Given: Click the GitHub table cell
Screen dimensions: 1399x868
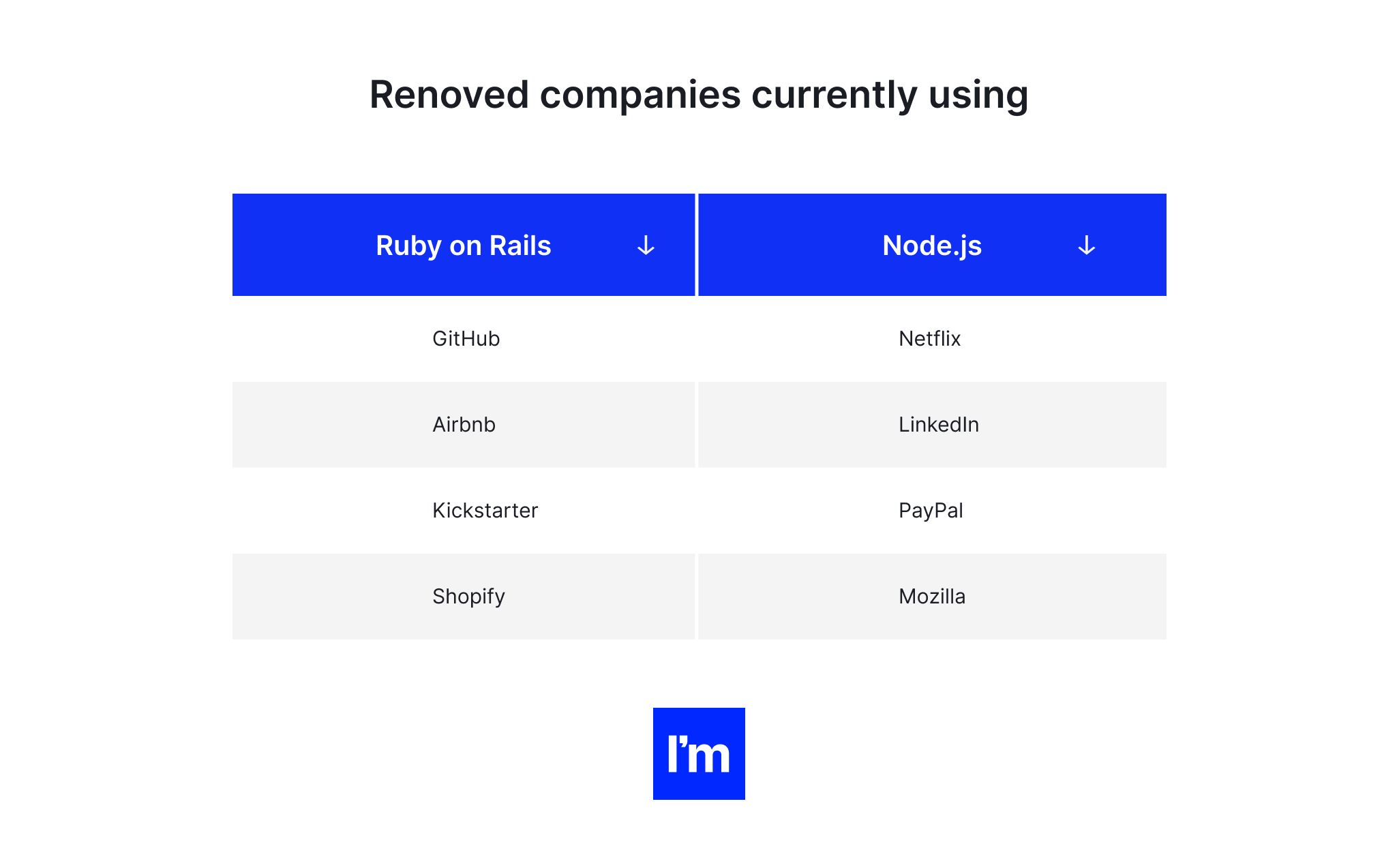Looking at the screenshot, I should click(x=464, y=339).
